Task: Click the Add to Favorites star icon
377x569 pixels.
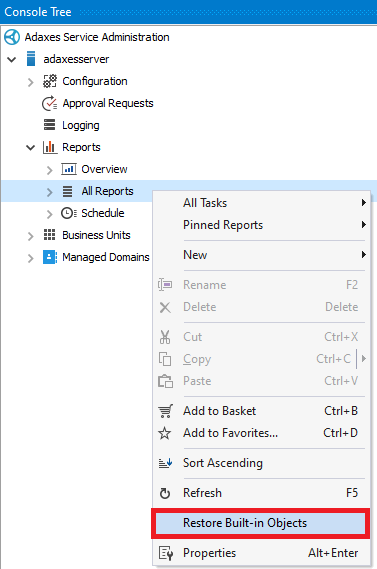Action: click(x=165, y=433)
